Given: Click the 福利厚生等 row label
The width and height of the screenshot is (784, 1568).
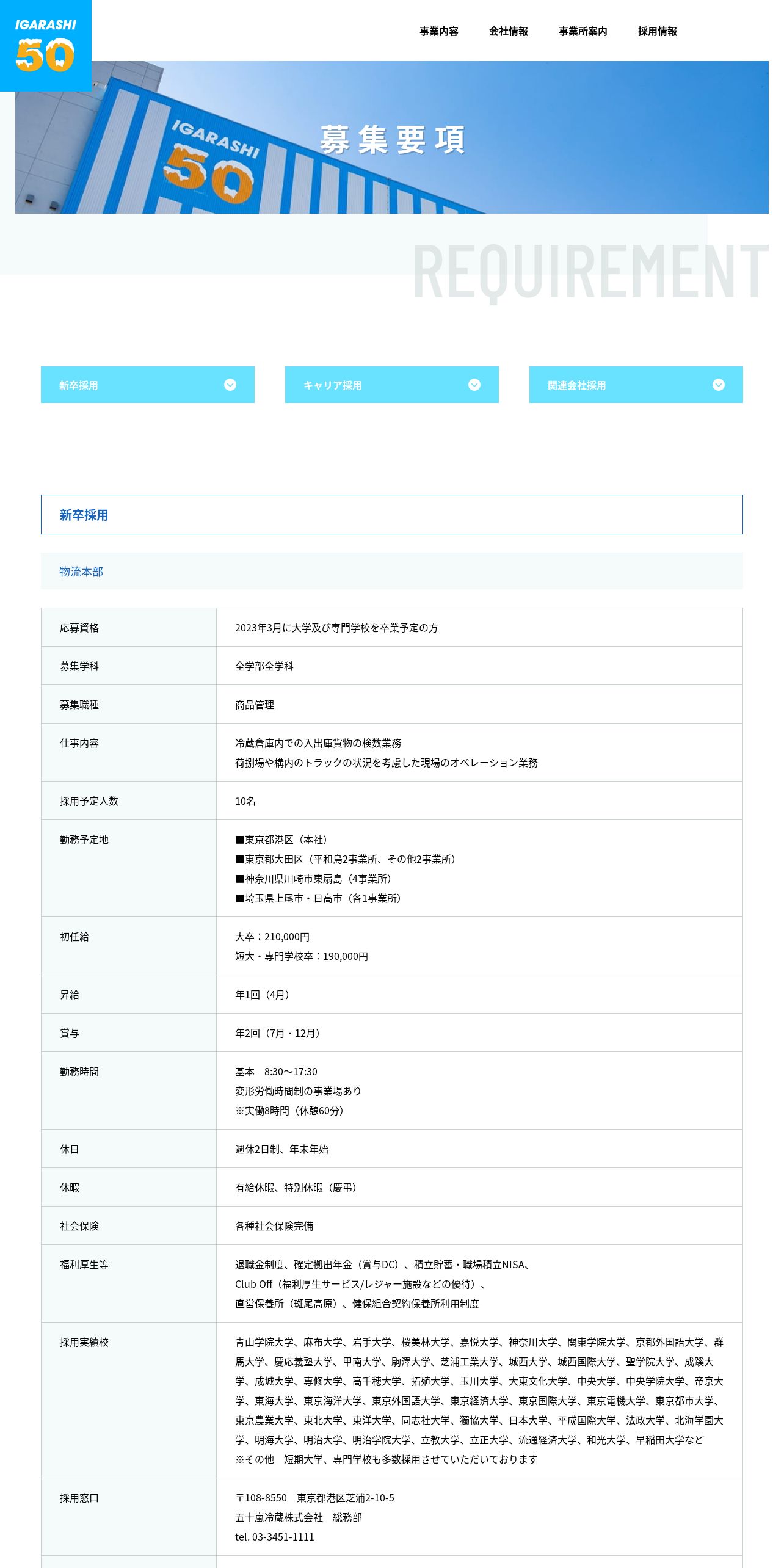Looking at the screenshot, I should point(84,1265).
